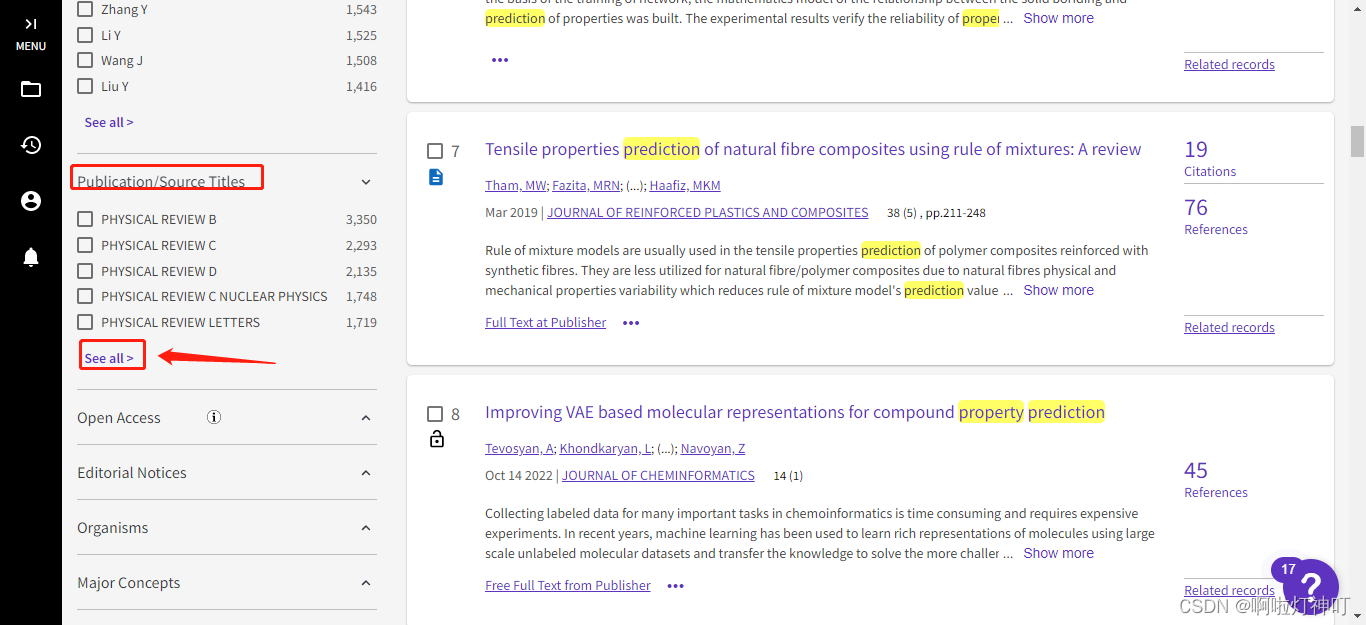This screenshot has width=1366, height=625.
Task: Open Related records for record 7
Action: [x=1229, y=327]
